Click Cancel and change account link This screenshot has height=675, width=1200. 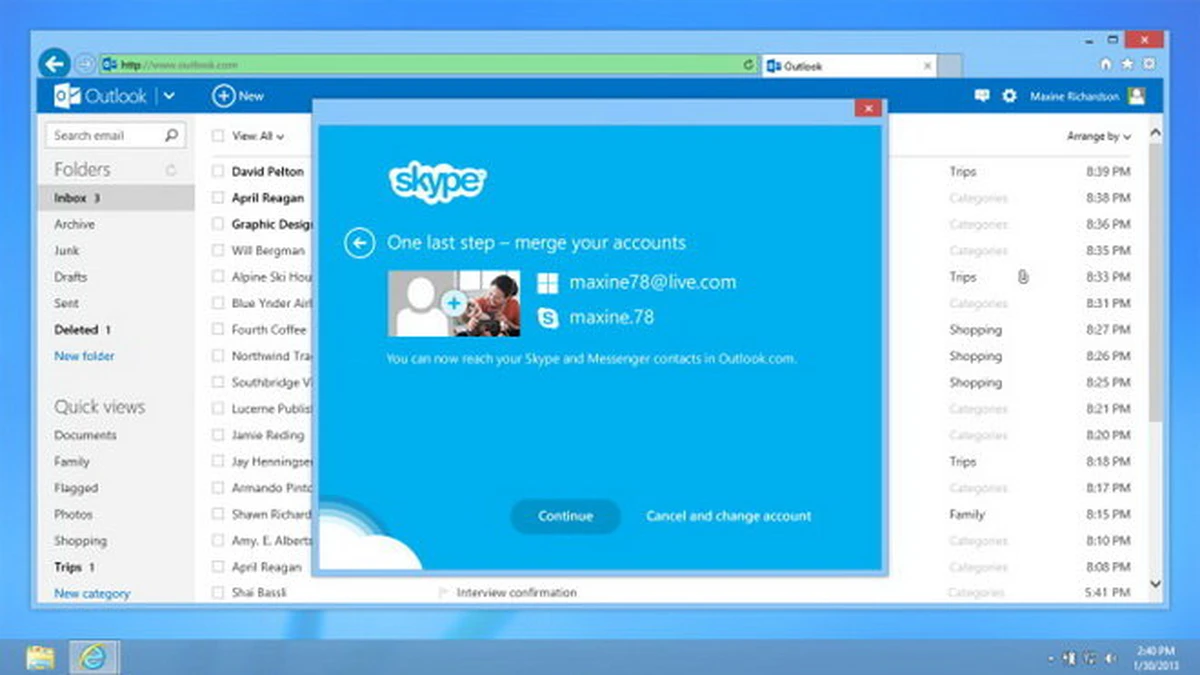pos(728,516)
